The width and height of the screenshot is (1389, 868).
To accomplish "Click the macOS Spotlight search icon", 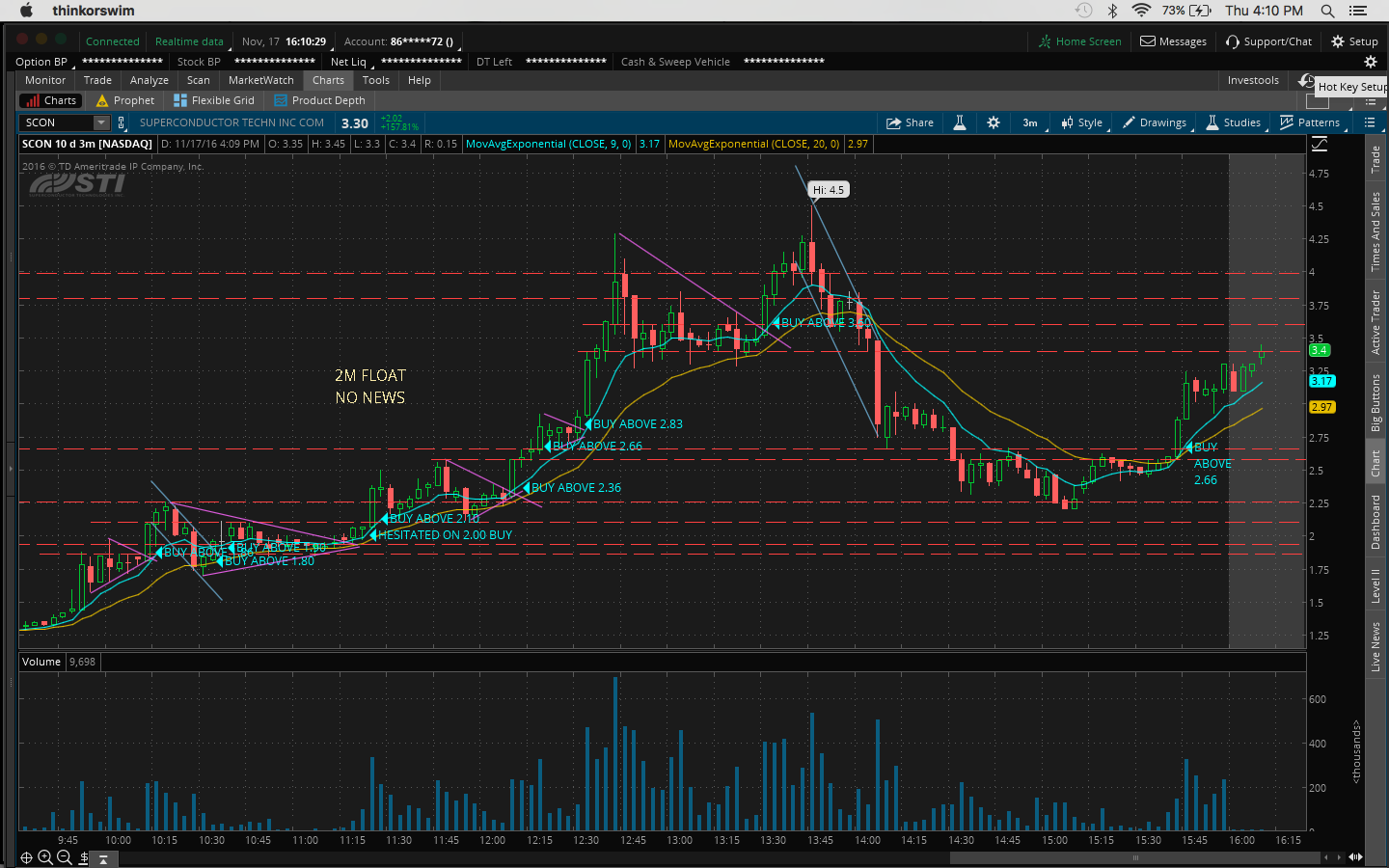I will pos(1327,11).
